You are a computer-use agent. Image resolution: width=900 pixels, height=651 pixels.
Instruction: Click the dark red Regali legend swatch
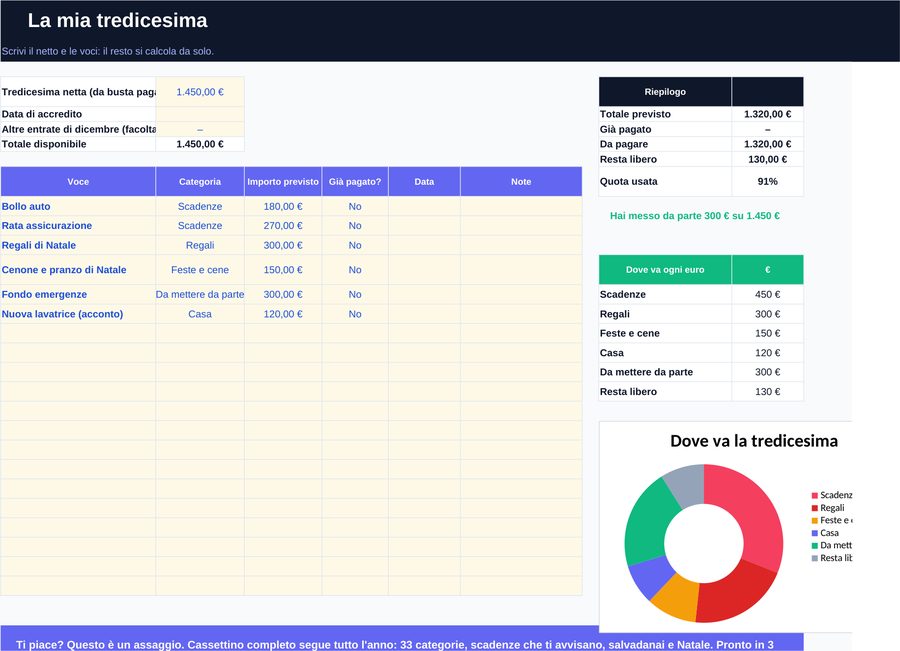point(814,507)
